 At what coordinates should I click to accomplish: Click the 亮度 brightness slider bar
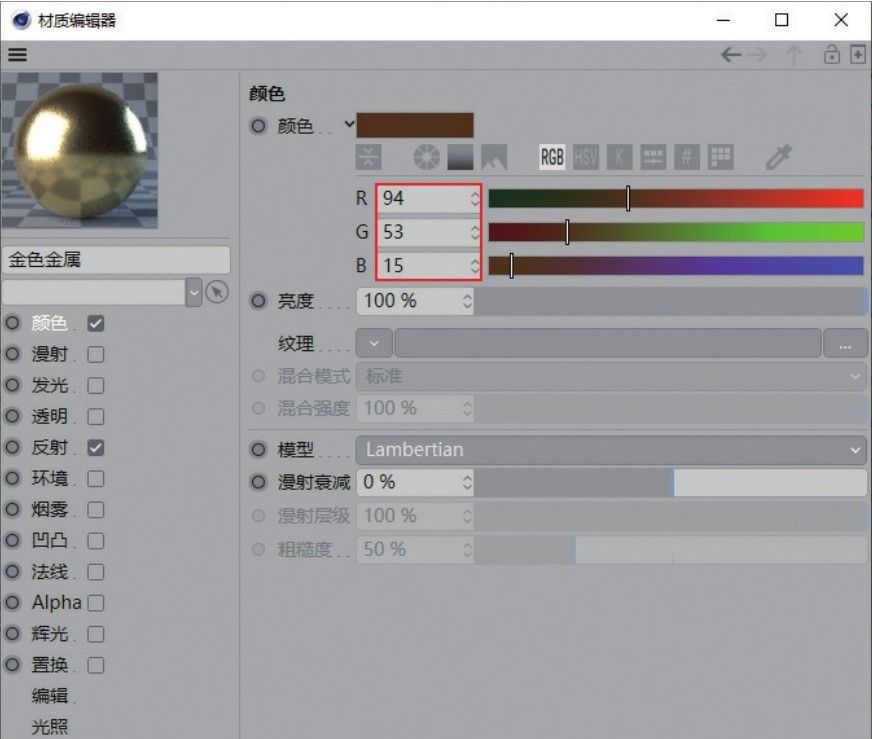[x=670, y=301]
